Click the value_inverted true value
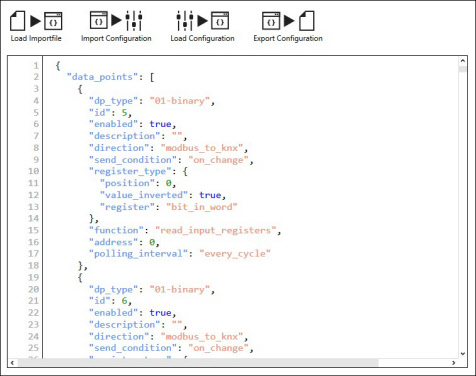Screen dimensions: 476x376 210,195
